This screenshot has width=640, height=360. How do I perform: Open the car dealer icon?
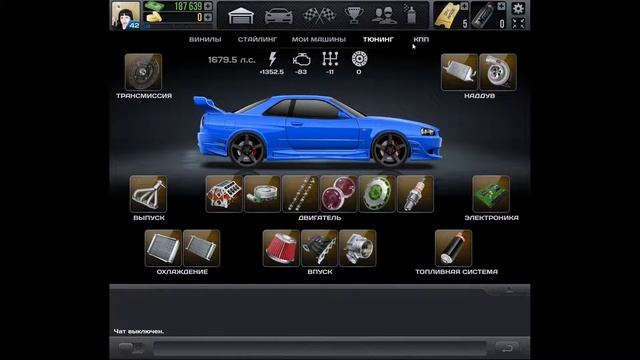coord(279,16)
